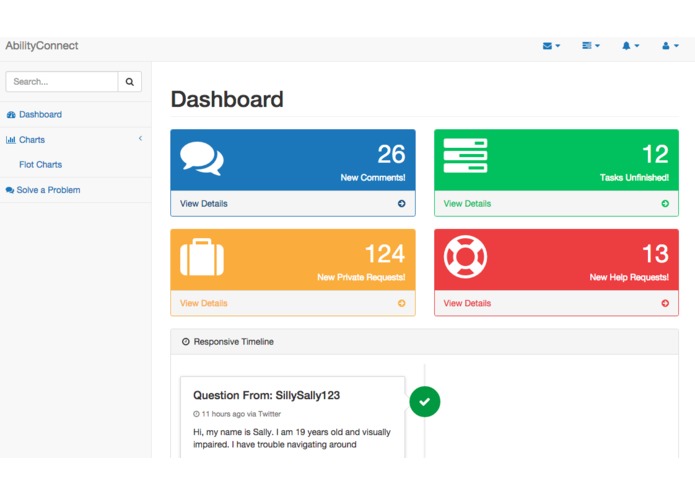Image resolution: width=695 pixels, height=494 pixels.
Task: Click the clock icon beside Responsive Timeline
Action: pos(186,342)
